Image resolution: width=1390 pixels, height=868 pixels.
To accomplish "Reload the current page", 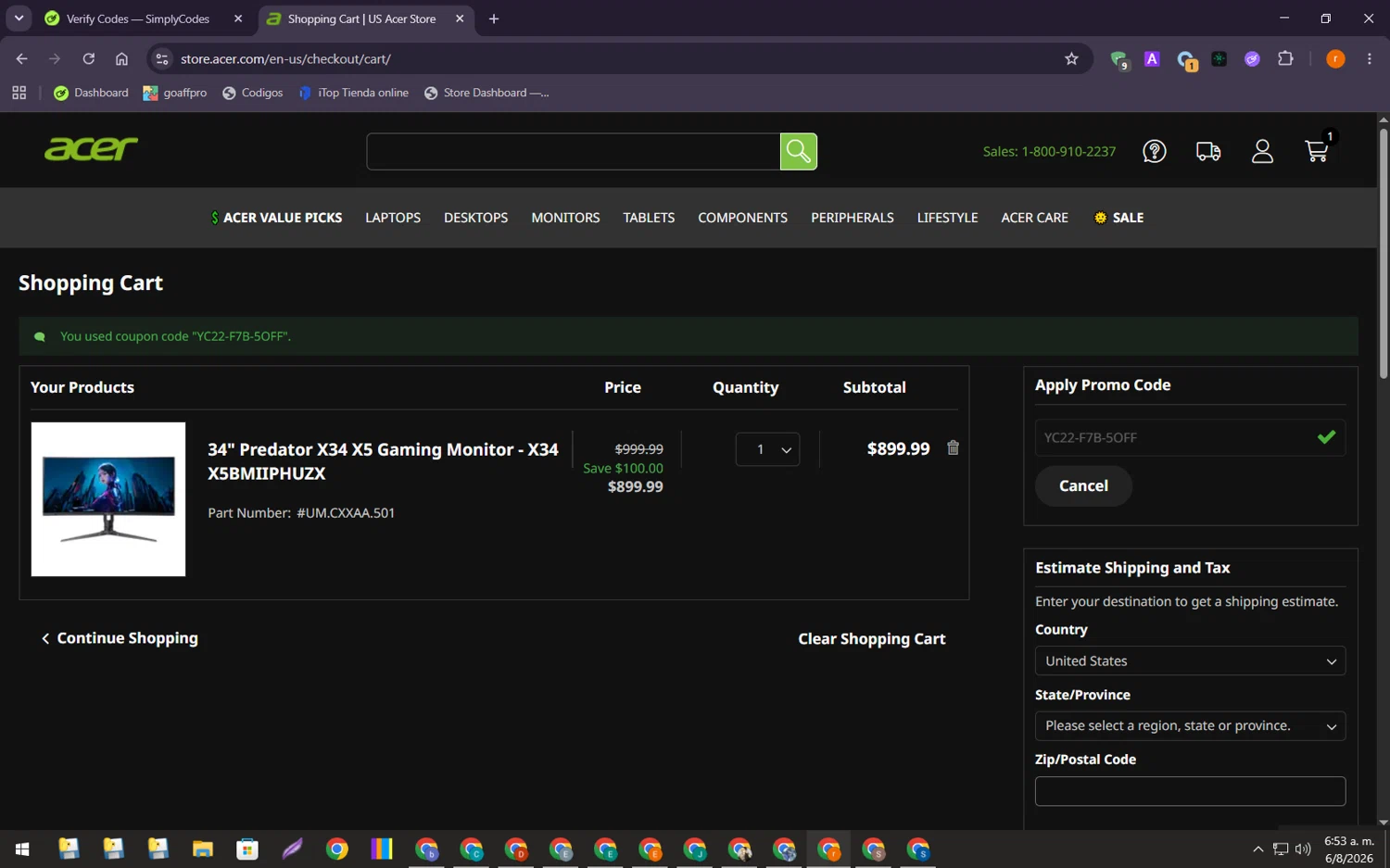I will click(88, 58).
